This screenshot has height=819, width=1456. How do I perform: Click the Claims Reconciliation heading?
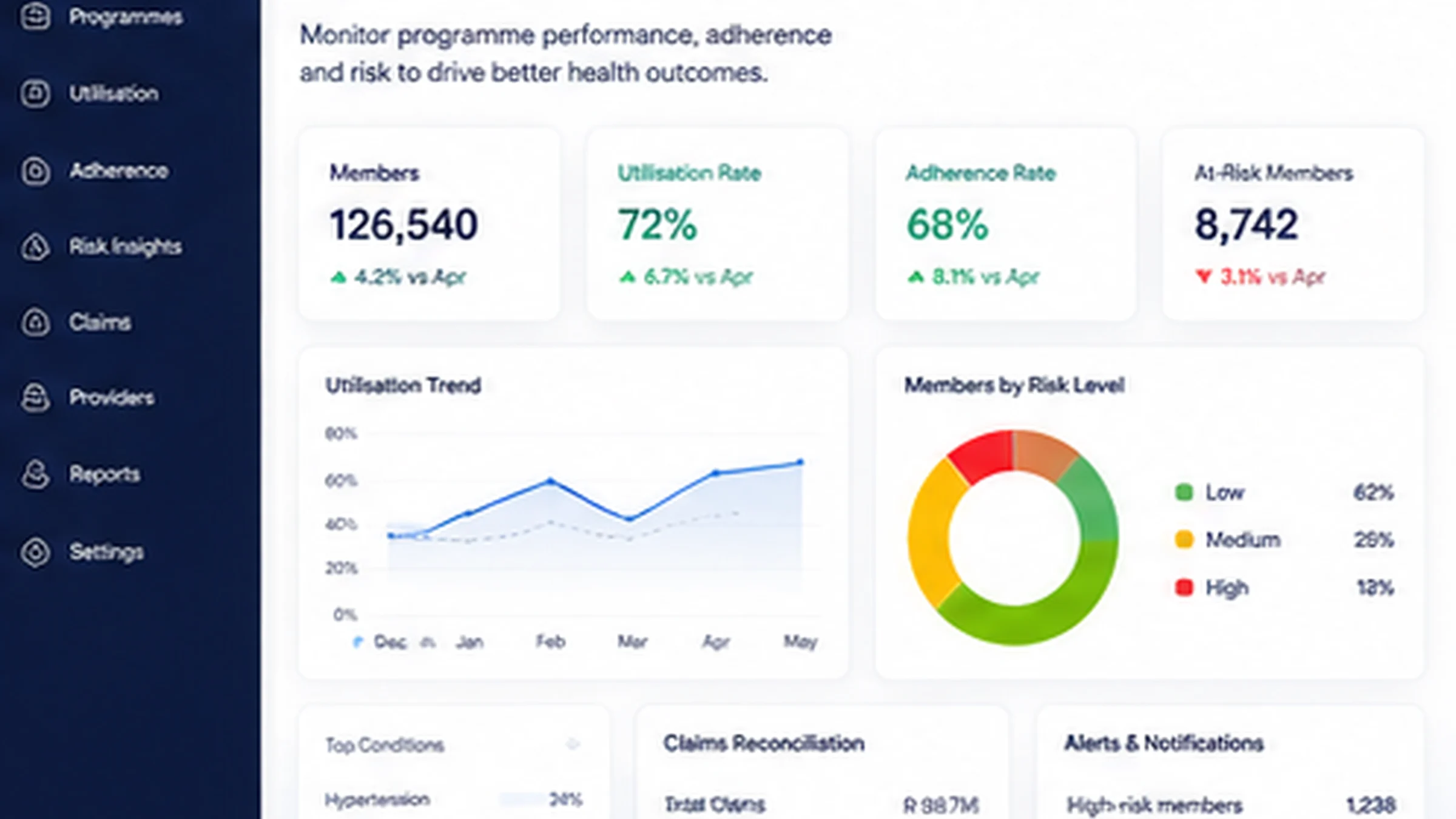pyautogui.click(x=764, y=743)
